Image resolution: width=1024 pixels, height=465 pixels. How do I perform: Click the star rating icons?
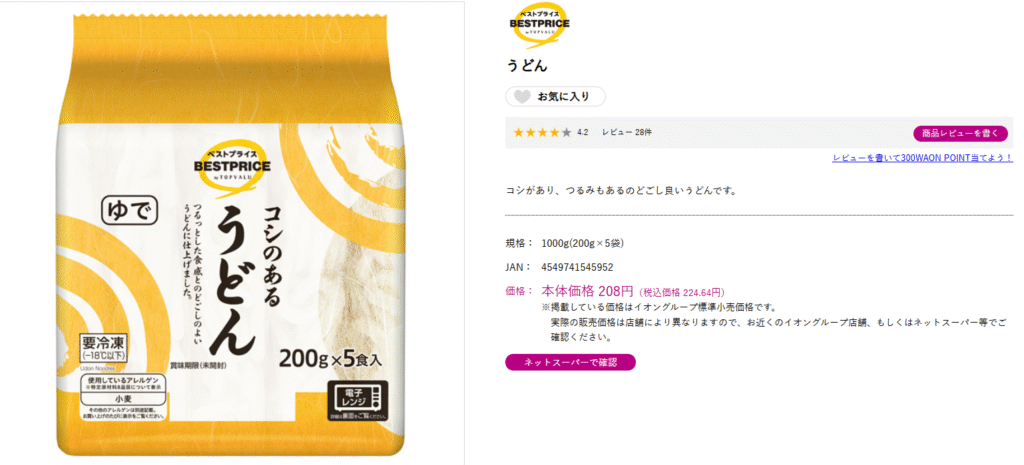click(x=542, y=133)
